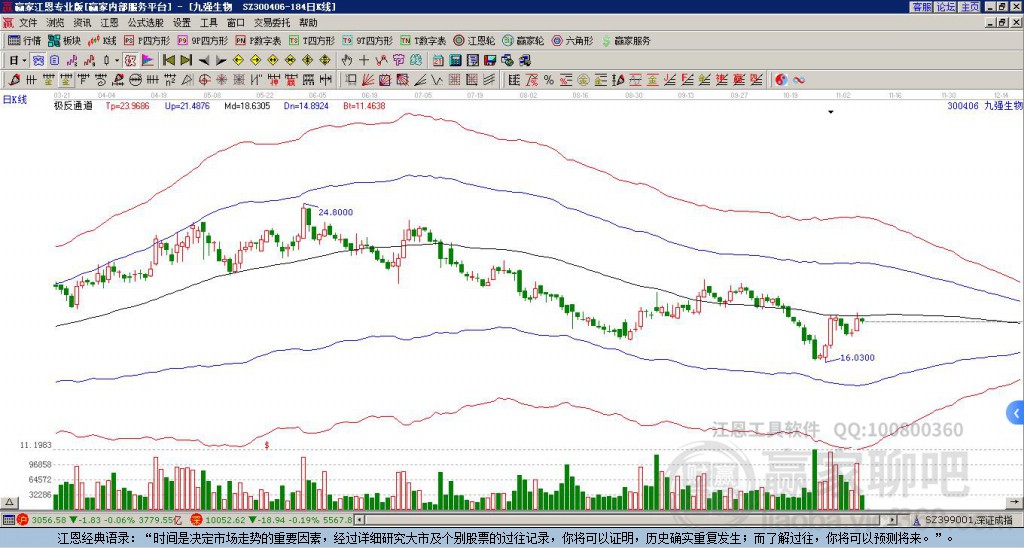This screenshot has height=548, width=1024.
Task: Open the calculator icon
Action: (x=455, y=61)
